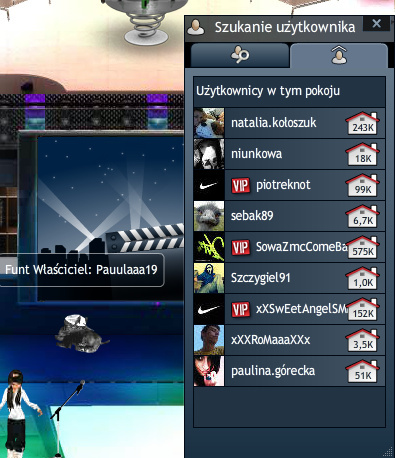Click sebak89's 6,7K house icon
Screen dimensions: 395x458
(362, 216)
